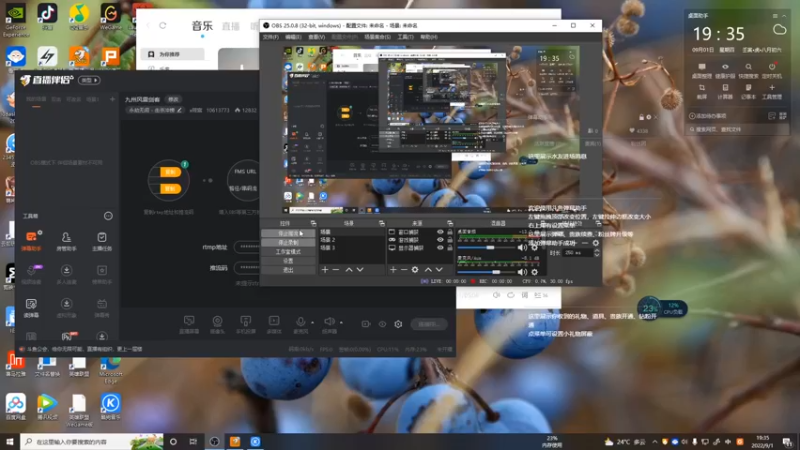The height and width of the screenshot is (450, 800).
Task: Enable 工作室模式 in OBS controls
Action: 288,252
